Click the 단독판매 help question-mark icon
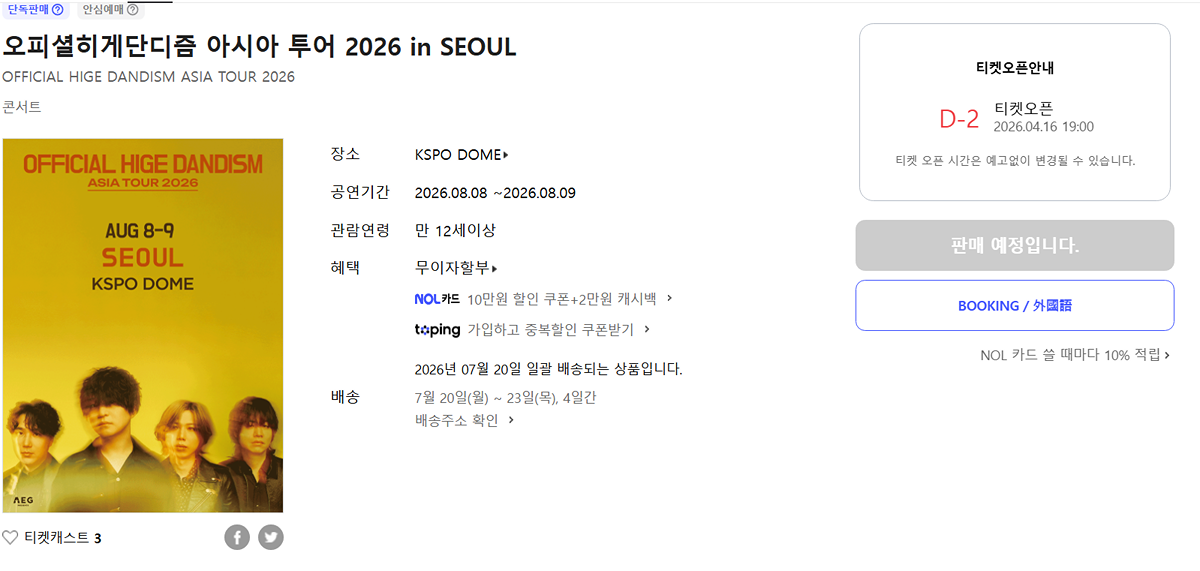 coord(58,10)
